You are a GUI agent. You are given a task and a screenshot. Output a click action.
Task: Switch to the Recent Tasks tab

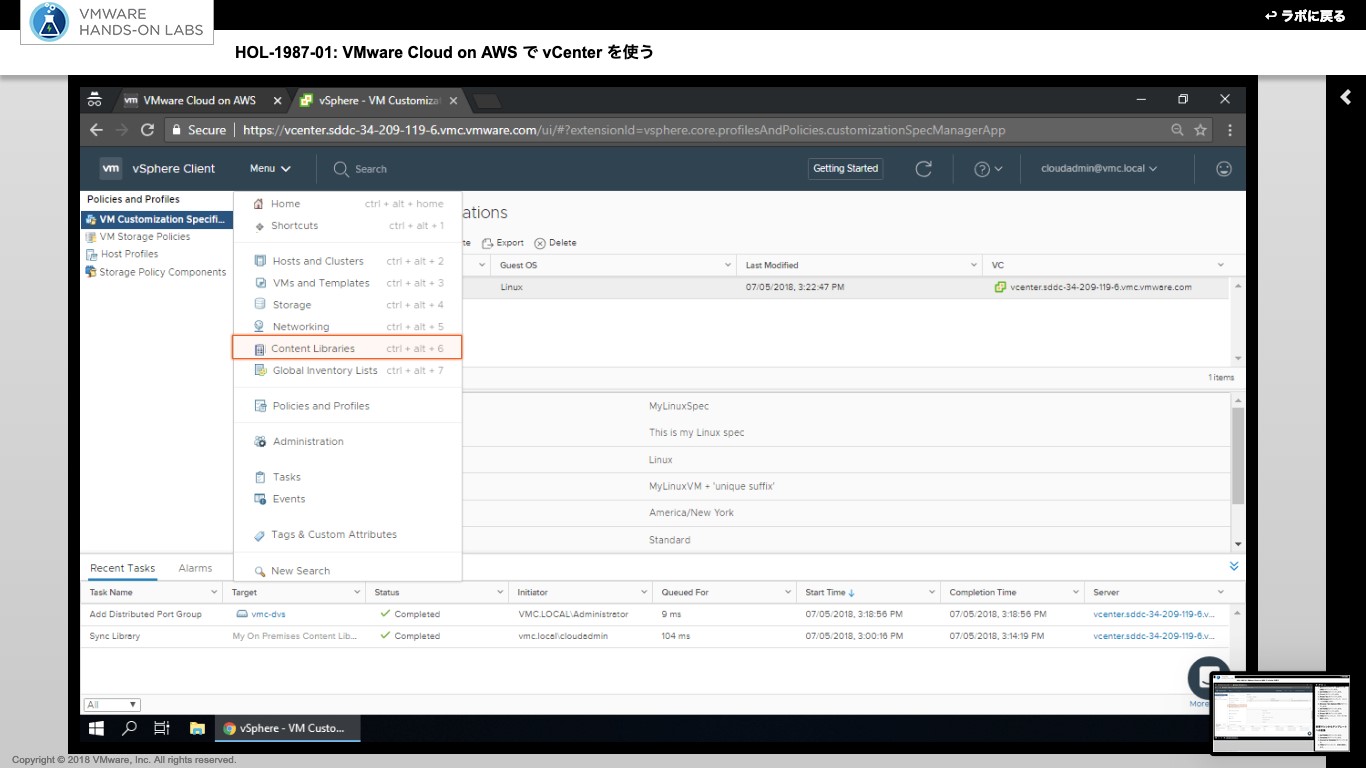click(123, 568)
